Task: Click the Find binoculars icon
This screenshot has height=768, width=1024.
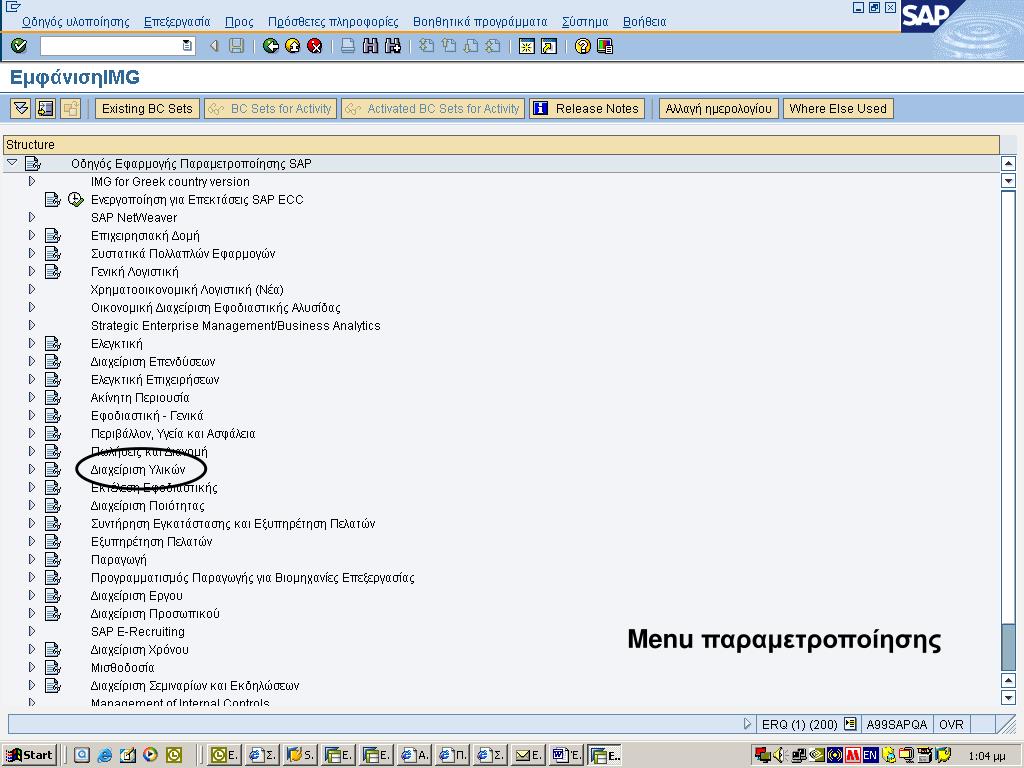Action: [x=370, y=46]
